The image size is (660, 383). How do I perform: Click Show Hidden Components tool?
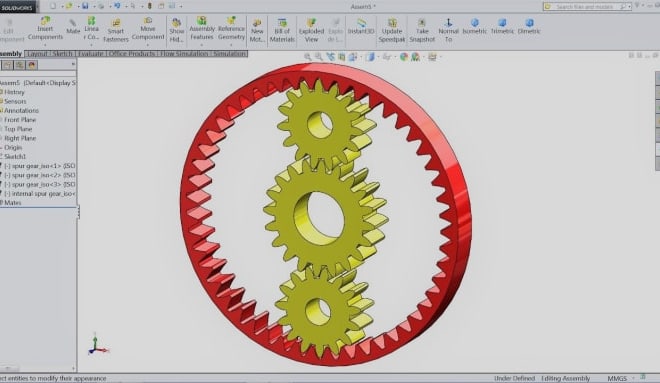point(176,30)
